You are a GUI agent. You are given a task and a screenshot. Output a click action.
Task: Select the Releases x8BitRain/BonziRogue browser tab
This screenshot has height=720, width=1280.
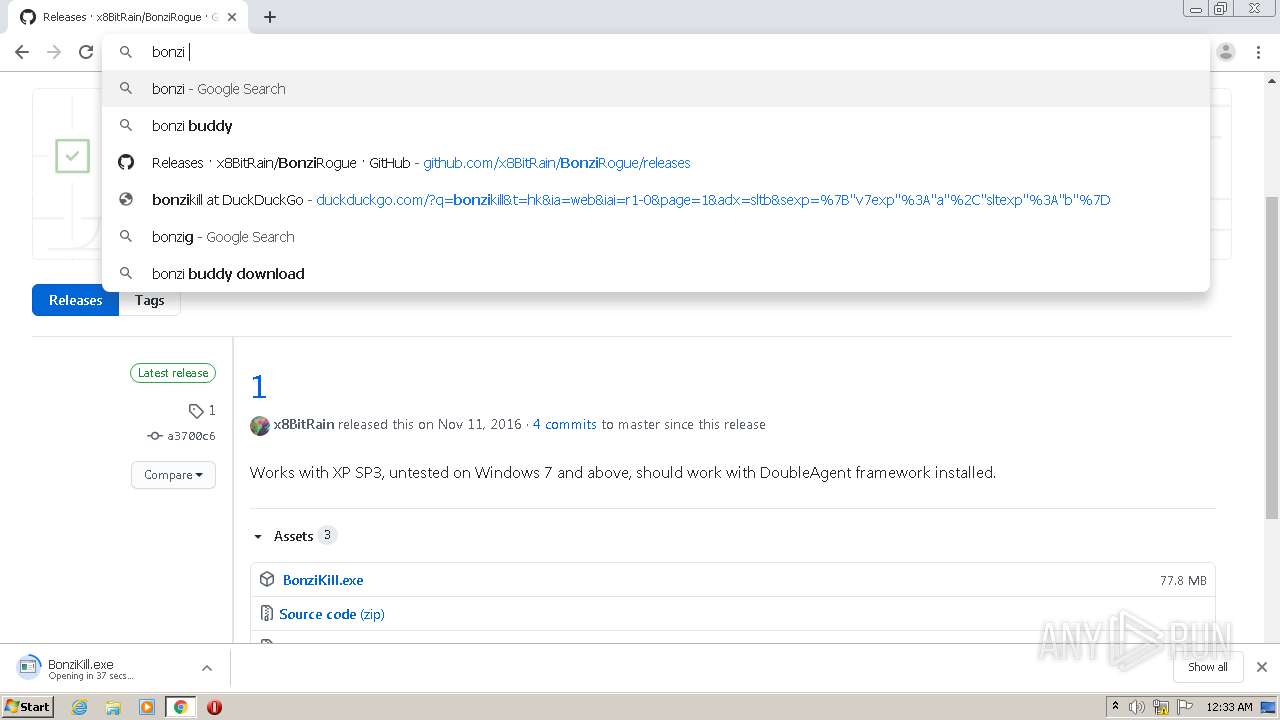point(130,17)
